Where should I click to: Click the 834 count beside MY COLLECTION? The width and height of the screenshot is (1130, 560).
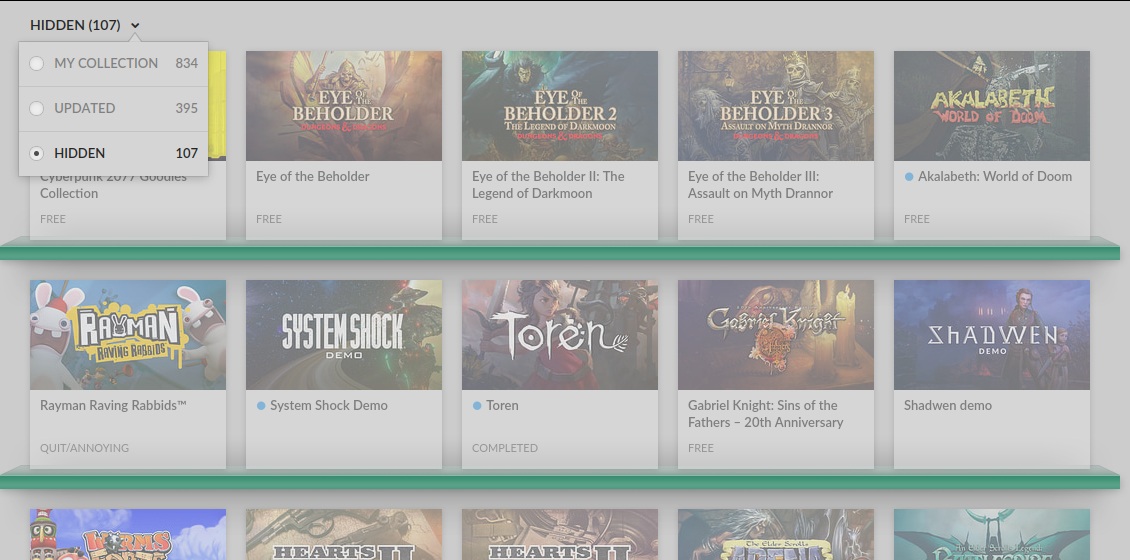click(x=186, y=63)
